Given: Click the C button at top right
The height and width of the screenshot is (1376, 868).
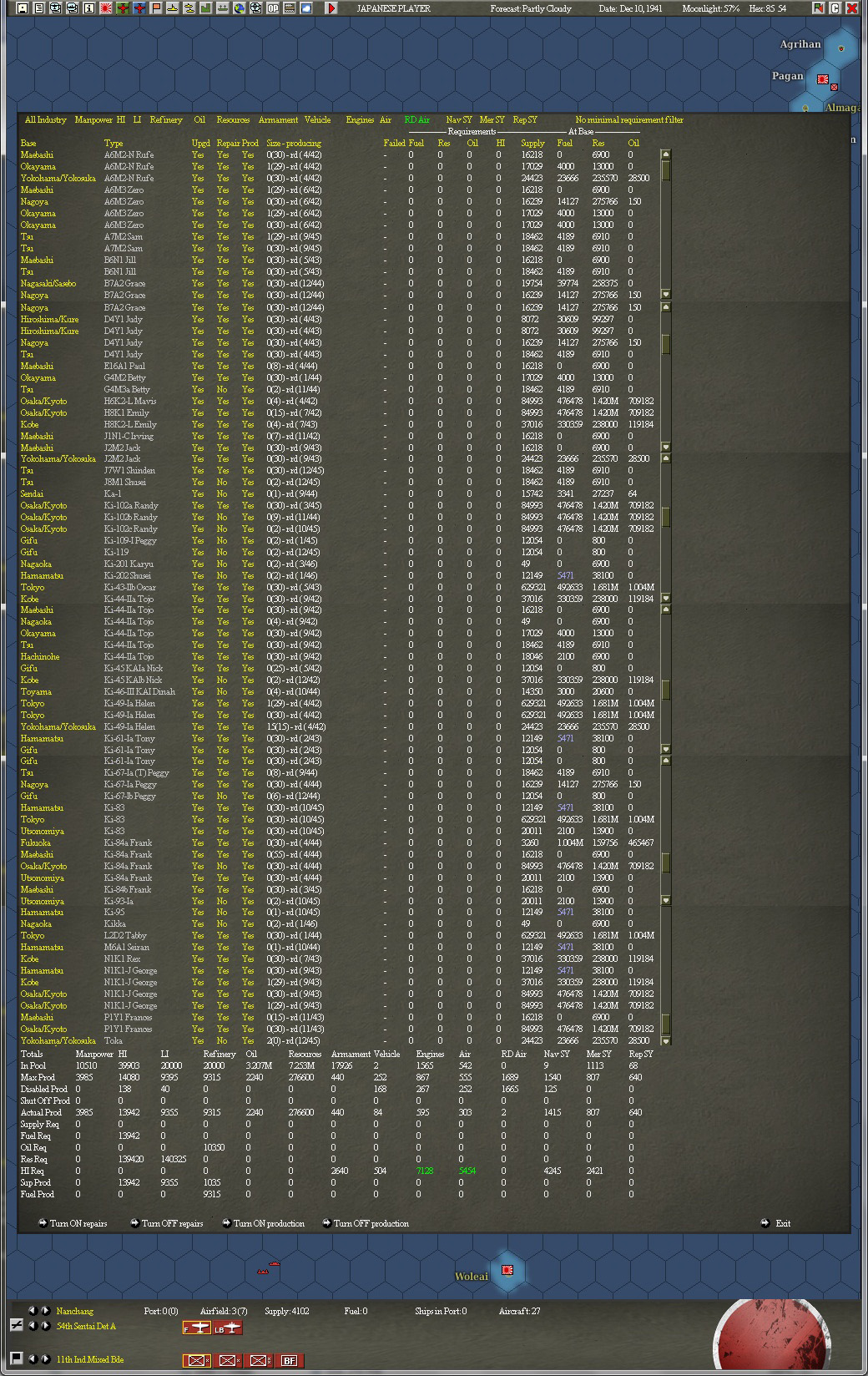Looking at the screenshot, I should point(835,8).
